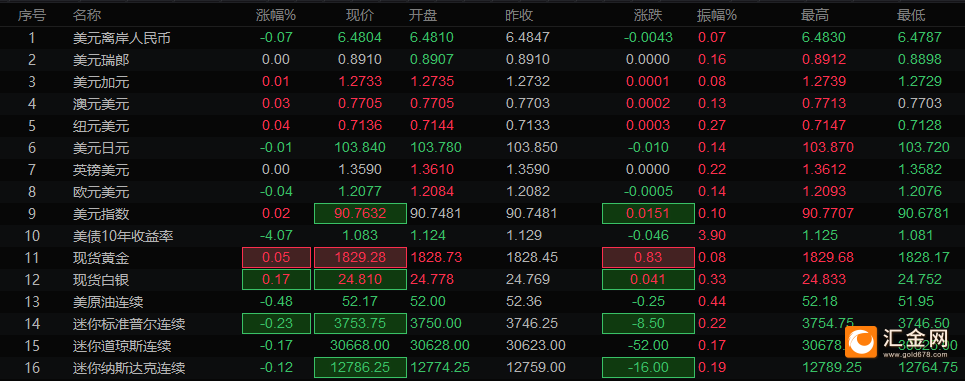Click row number 16
Screen dimensions: 965x381
click(31, 368)
